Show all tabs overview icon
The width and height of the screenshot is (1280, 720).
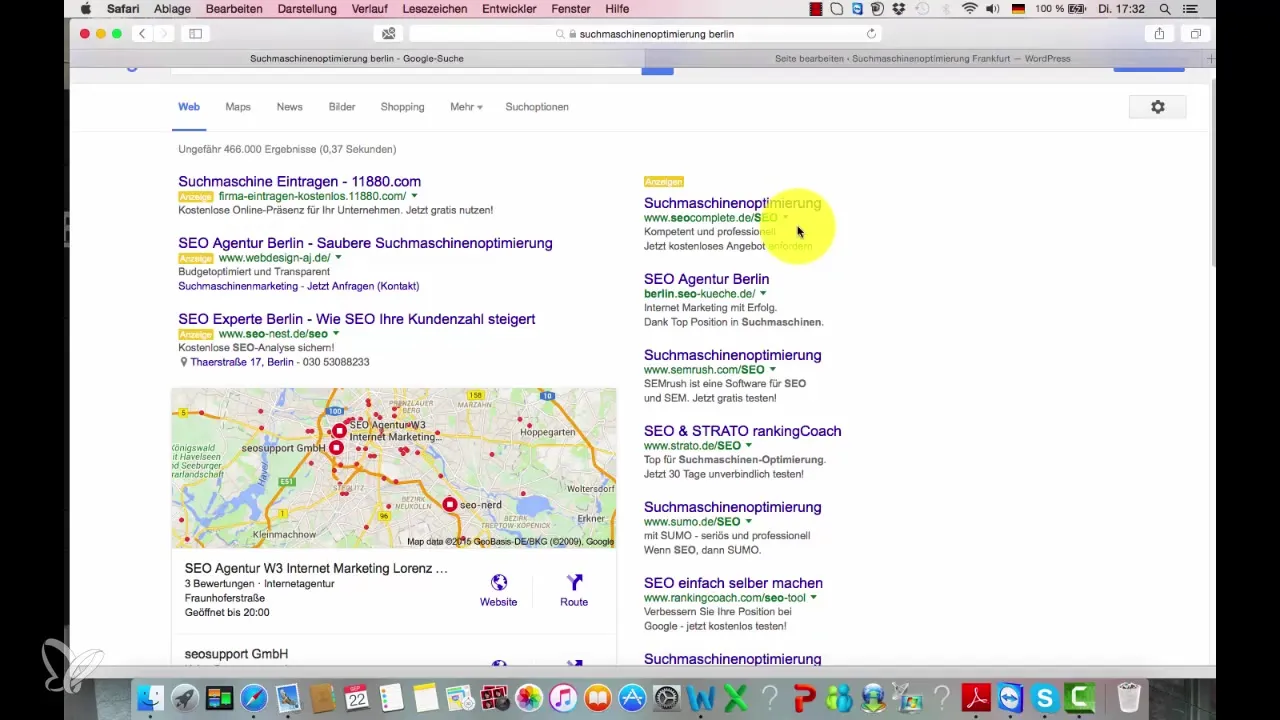click(x=1195, y=33)
